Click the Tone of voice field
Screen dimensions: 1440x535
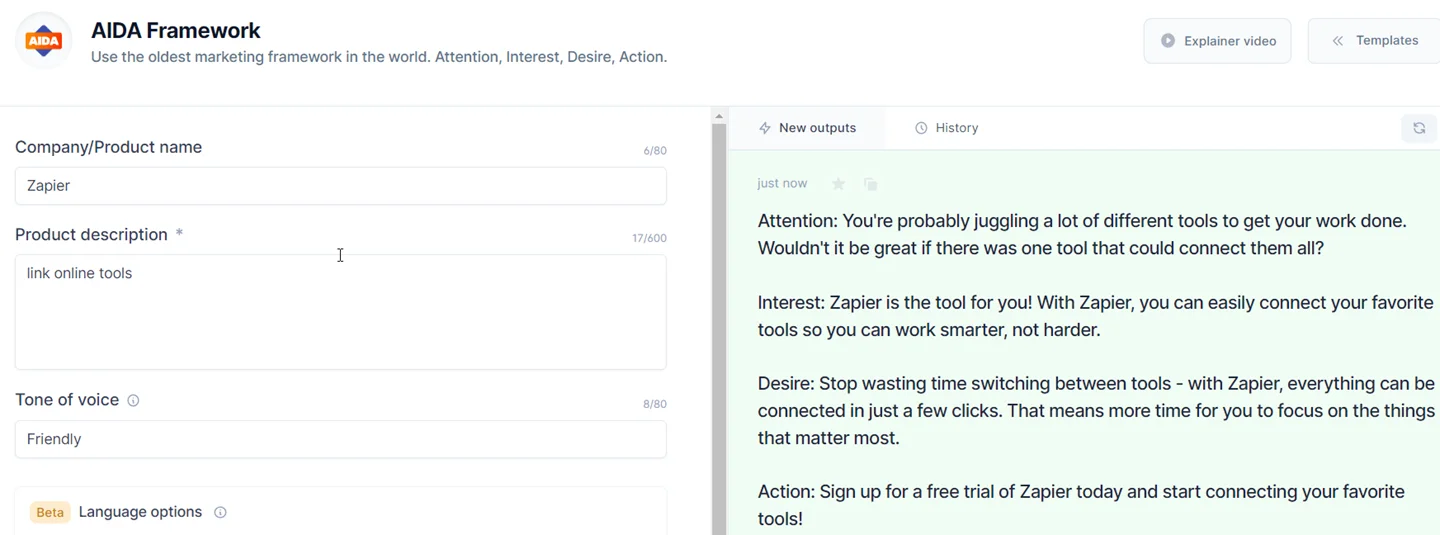340,439
